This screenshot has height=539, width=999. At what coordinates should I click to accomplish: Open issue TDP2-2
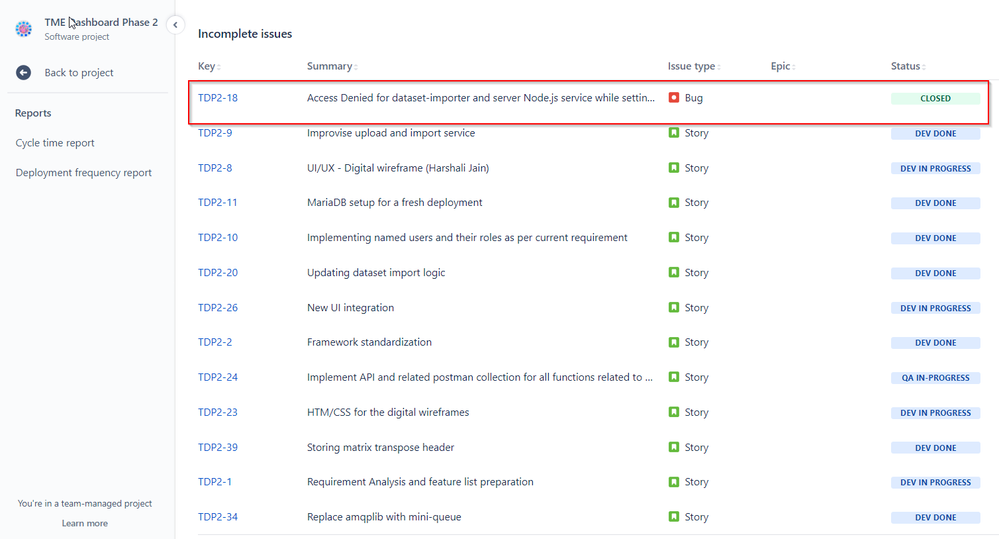(215, 342)
